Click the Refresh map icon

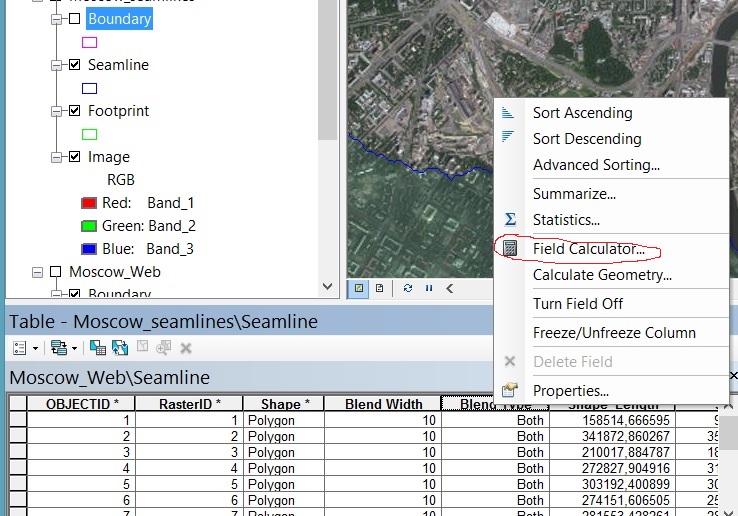click(x=408, y=288)
